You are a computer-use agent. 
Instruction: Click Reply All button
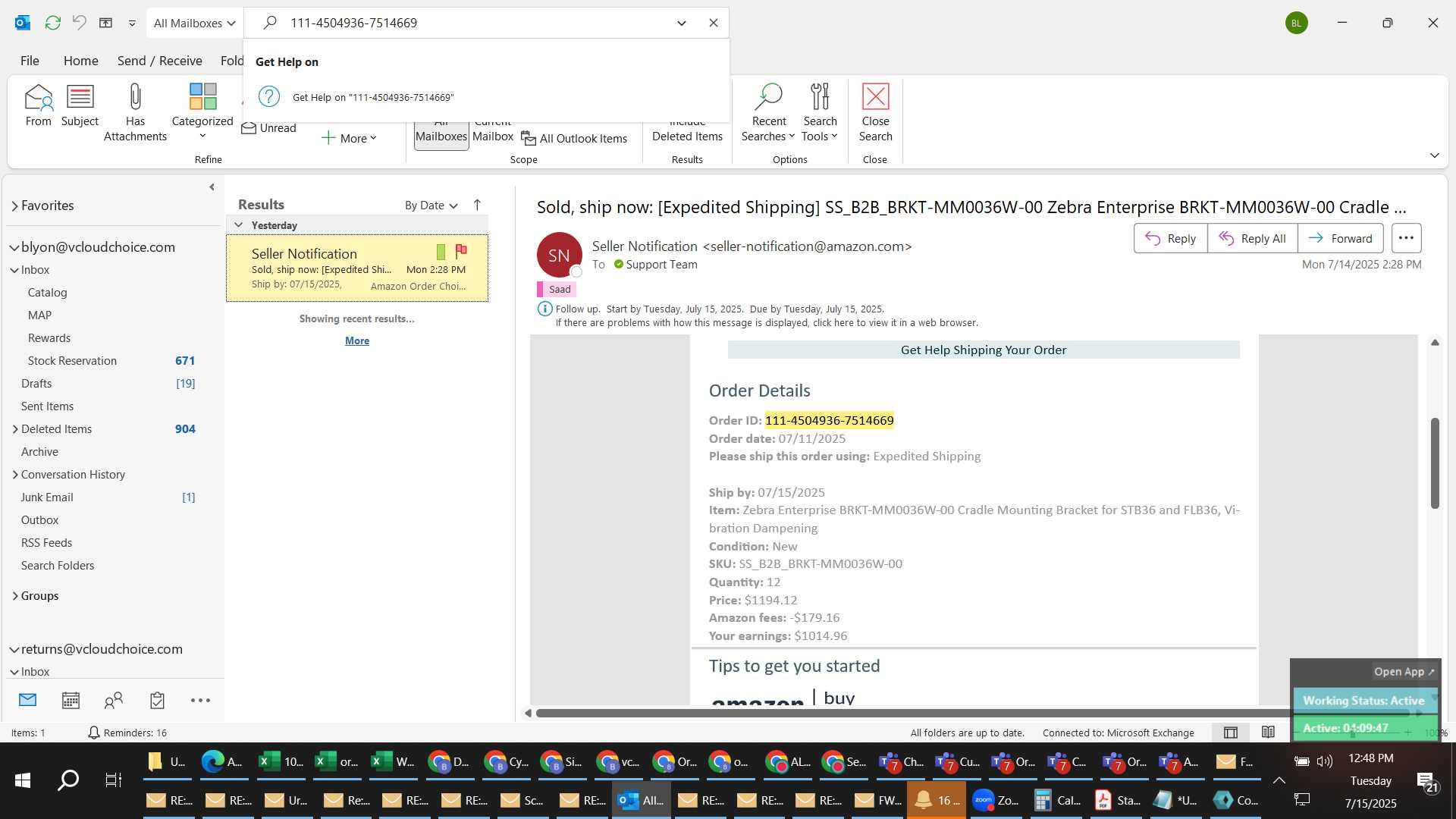pyautogui.click(x=1252, y=238)
